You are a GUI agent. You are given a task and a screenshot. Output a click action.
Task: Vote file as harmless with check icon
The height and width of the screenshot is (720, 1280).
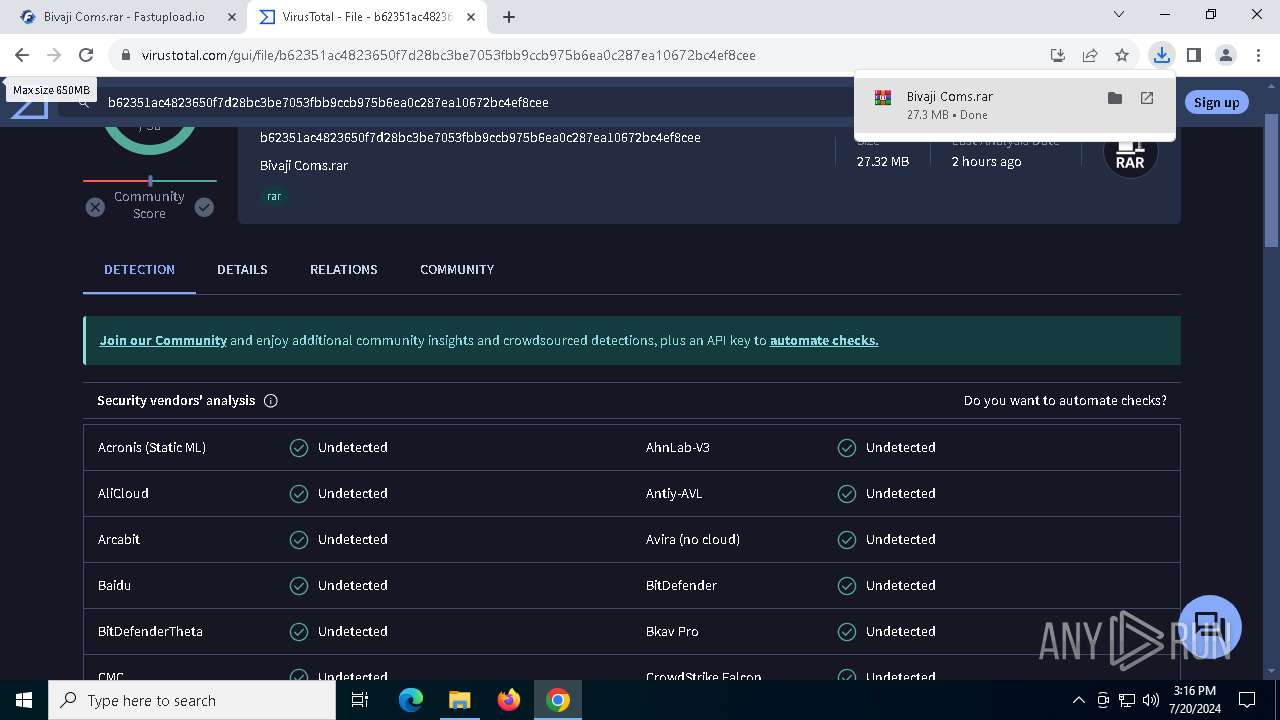pyautogui.click(x=204, y=207)
